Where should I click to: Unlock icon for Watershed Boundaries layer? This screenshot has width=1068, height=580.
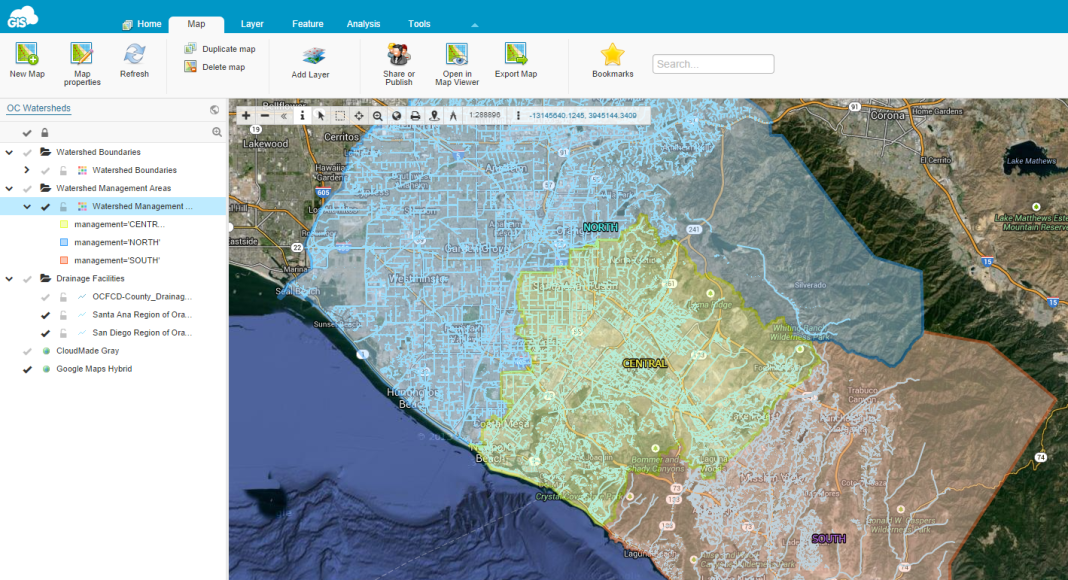[63, 171]
